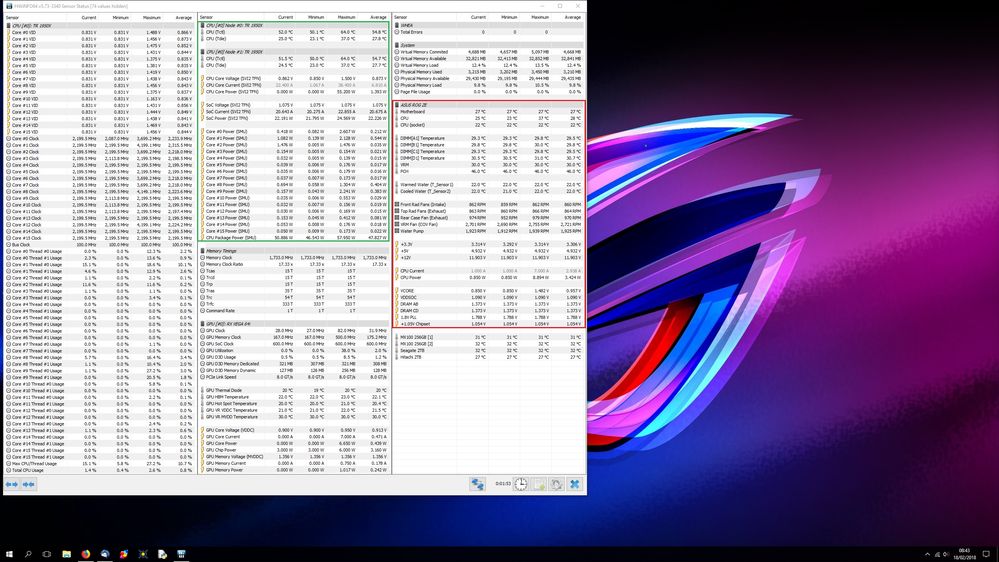
Task: Select the Command Rate row
Action: pos(294,310)
